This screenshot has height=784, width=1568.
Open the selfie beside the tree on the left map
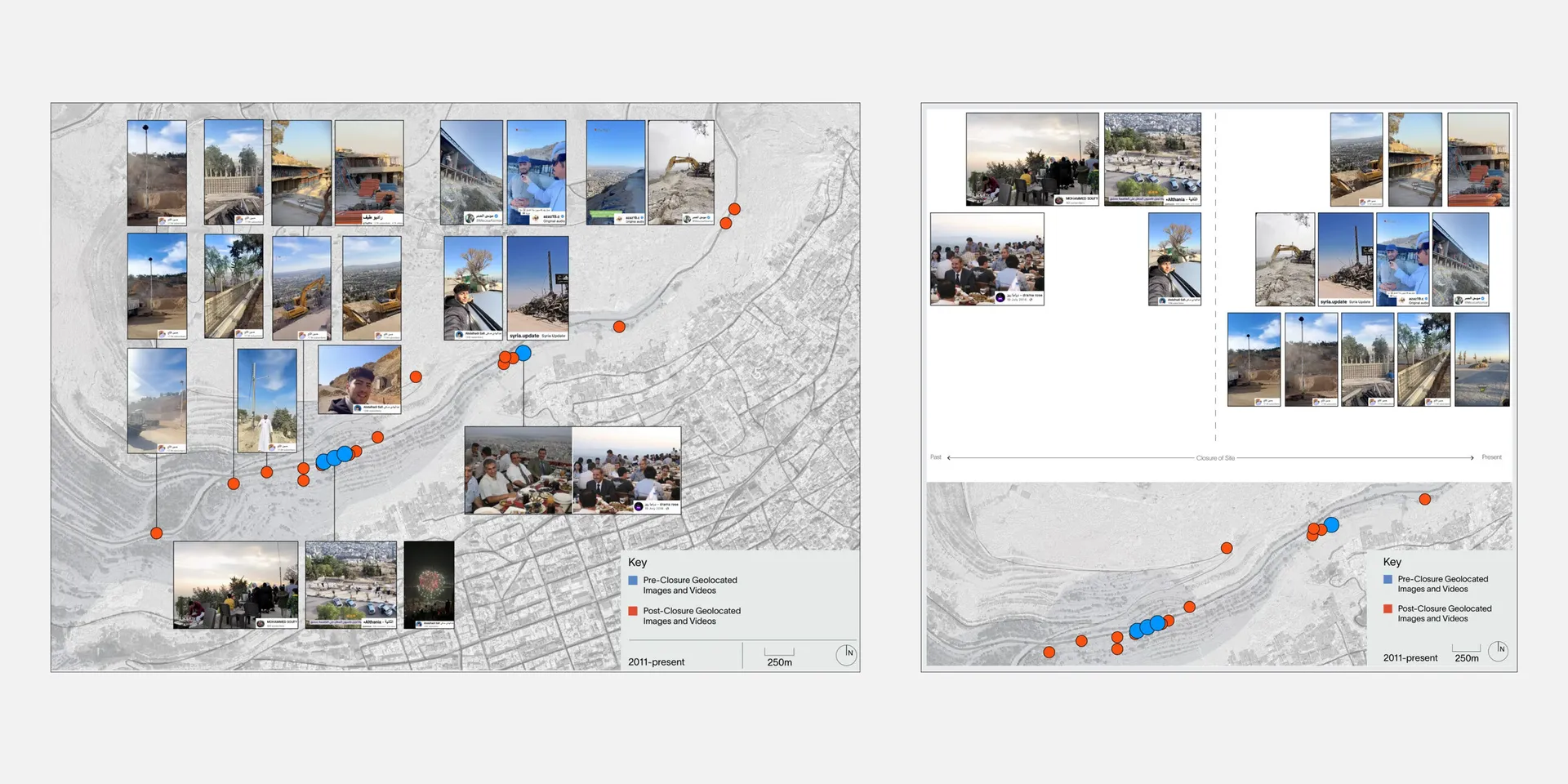pos(473,288)
